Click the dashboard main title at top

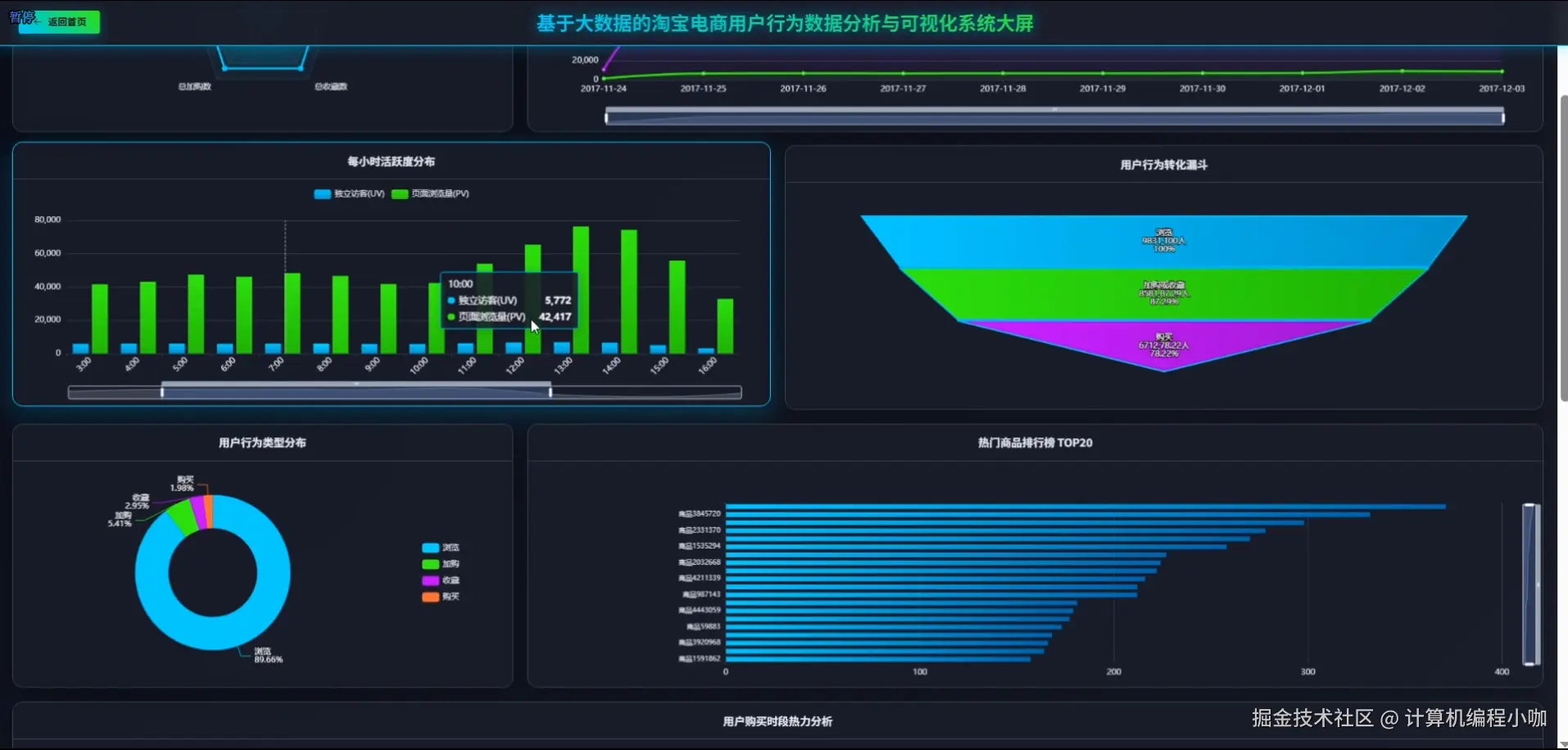(785, 23)
